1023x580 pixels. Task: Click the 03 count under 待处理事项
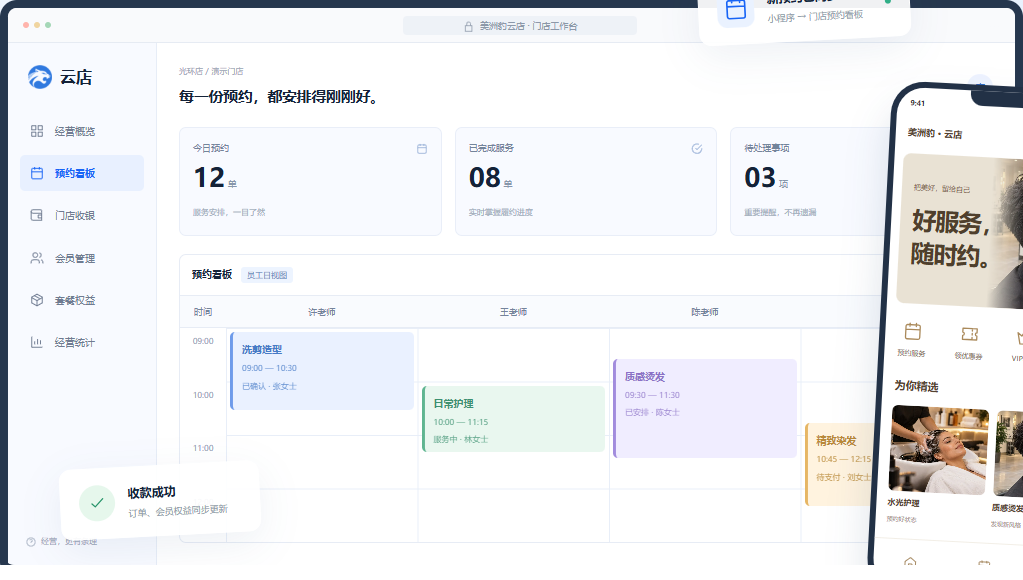tap(760, 177)
